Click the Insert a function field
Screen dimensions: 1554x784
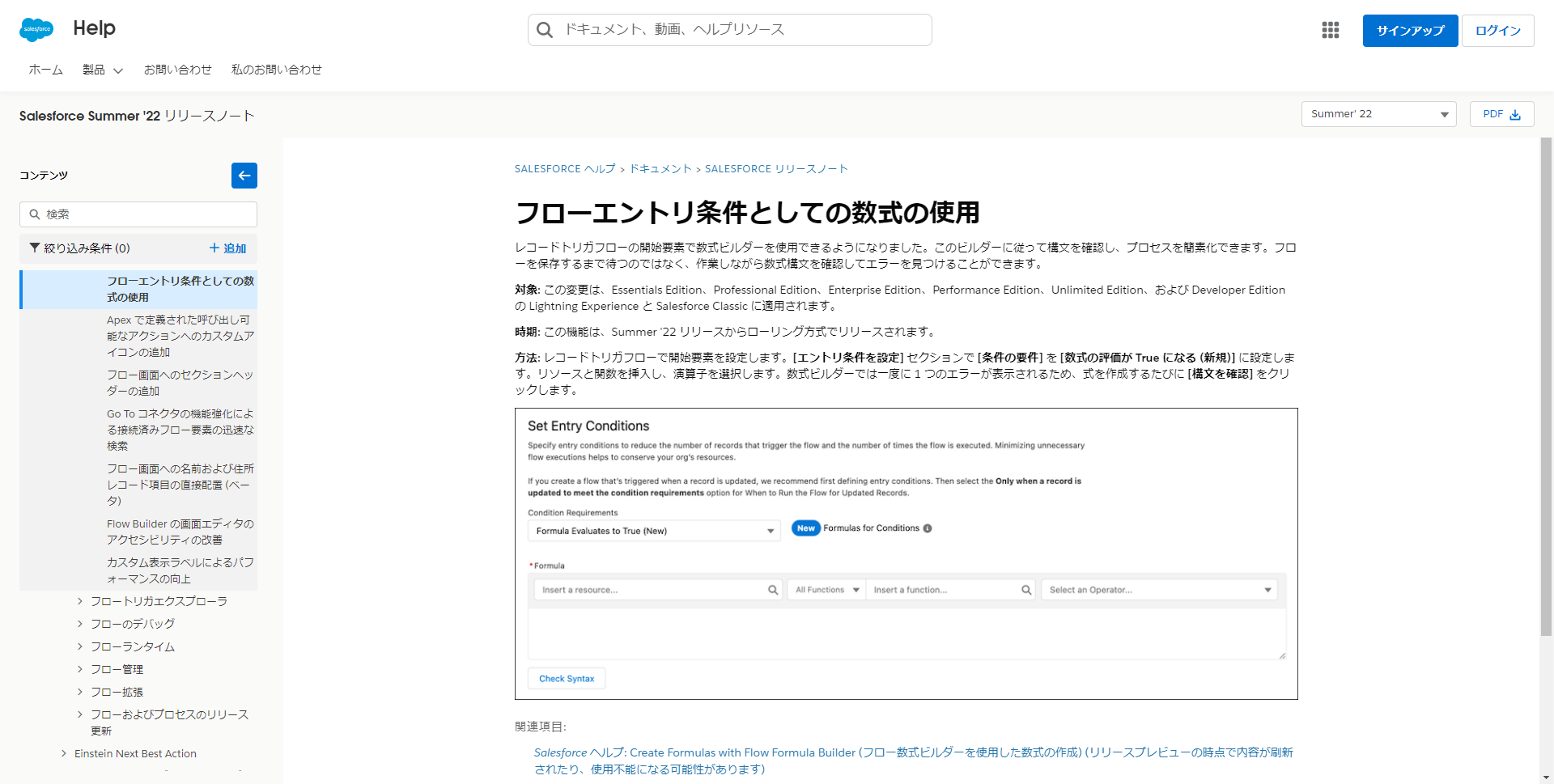tap(951, 590)
